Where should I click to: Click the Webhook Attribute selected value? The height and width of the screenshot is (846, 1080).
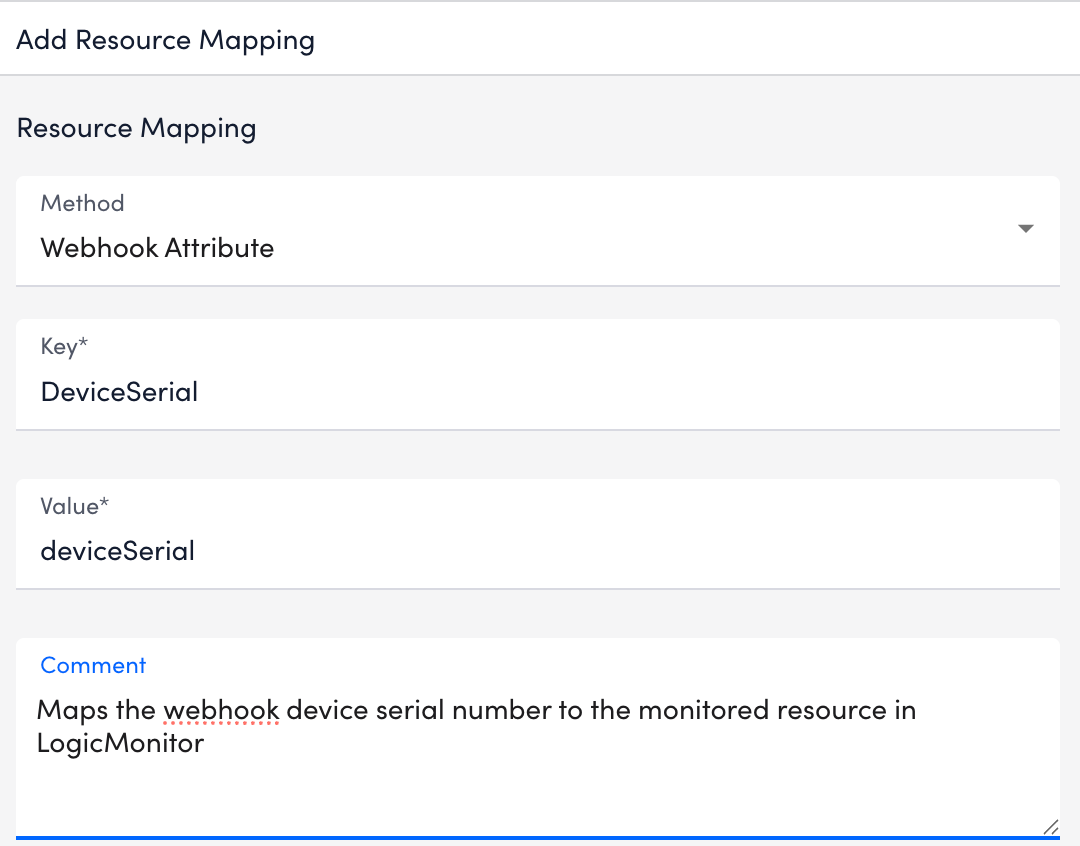pos(157,247)
